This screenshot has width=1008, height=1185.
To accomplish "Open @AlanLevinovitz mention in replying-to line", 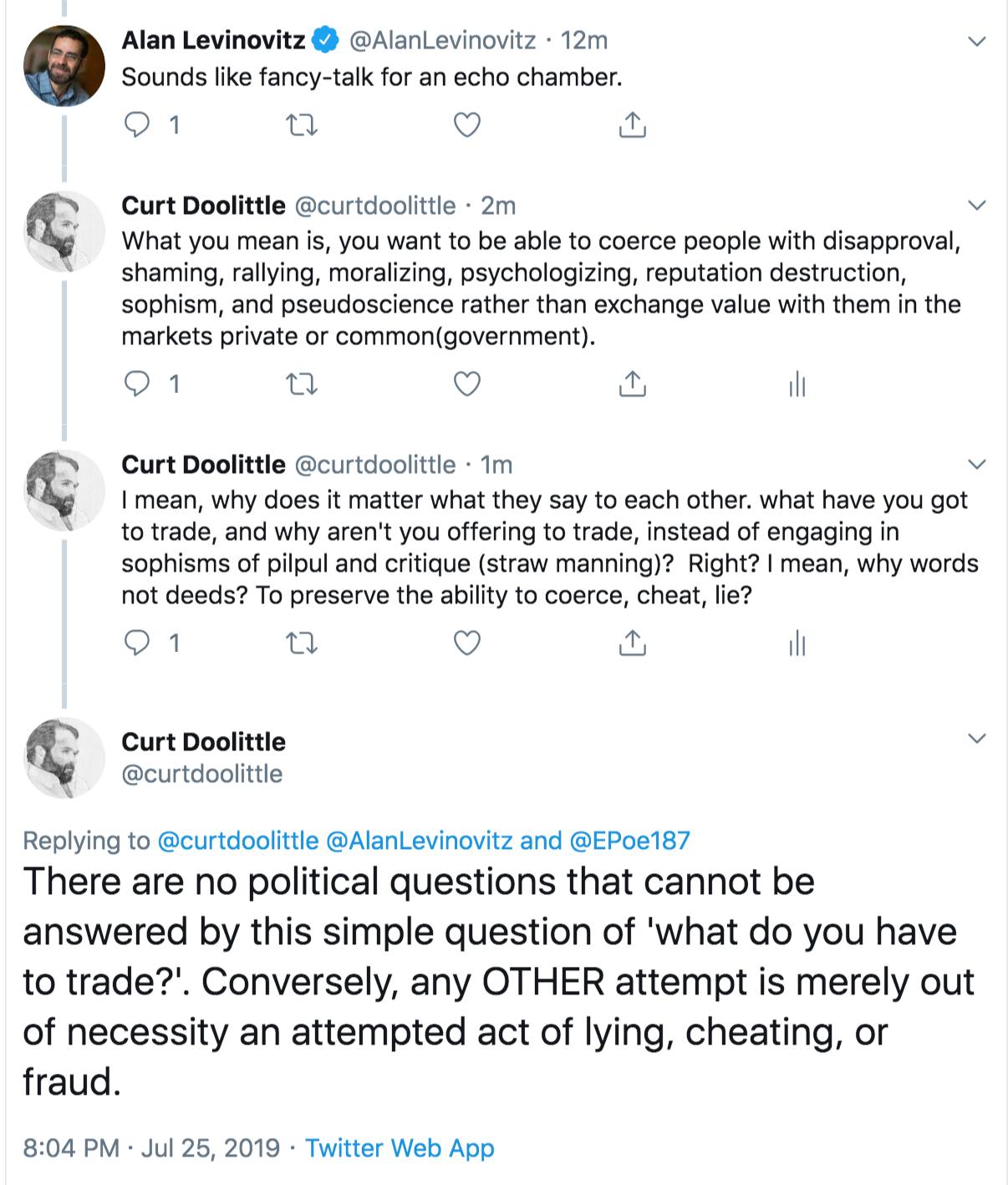I will [x=419, y=841].
